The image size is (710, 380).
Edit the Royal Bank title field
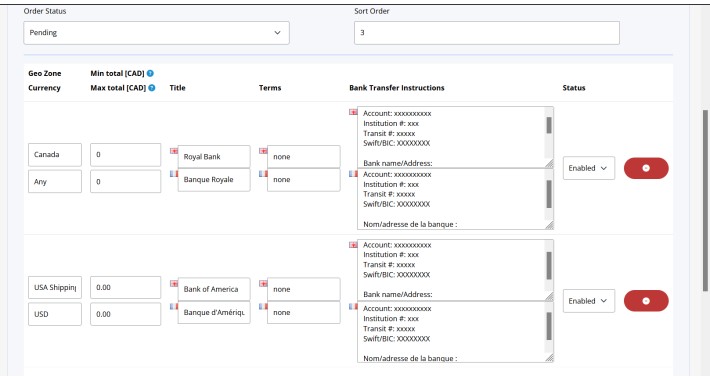coord(214,157)
